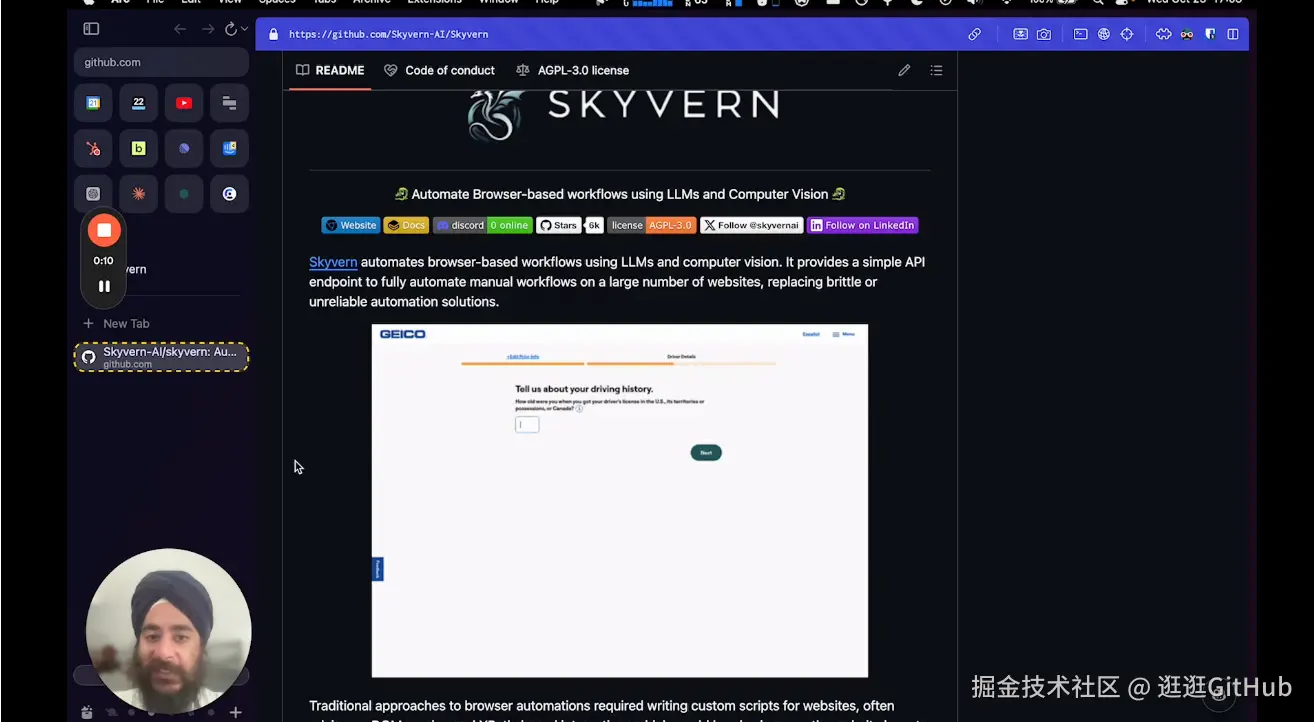Open the pinned orange starburst favorite
The width and height of the screenshot is (1314, 722).
click(139, 194)
